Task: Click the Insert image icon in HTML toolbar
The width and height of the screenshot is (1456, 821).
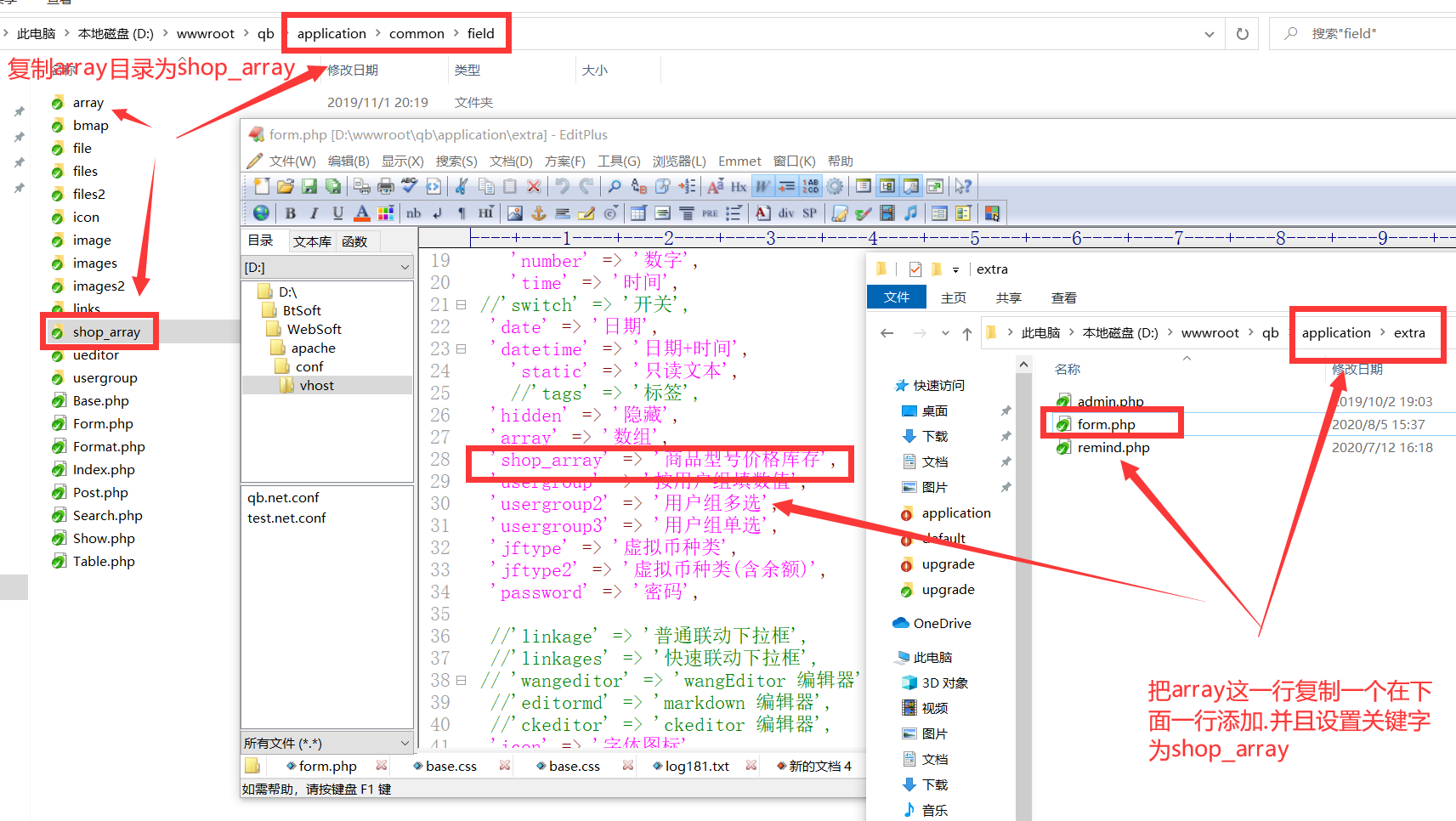Action: point(514,213)
